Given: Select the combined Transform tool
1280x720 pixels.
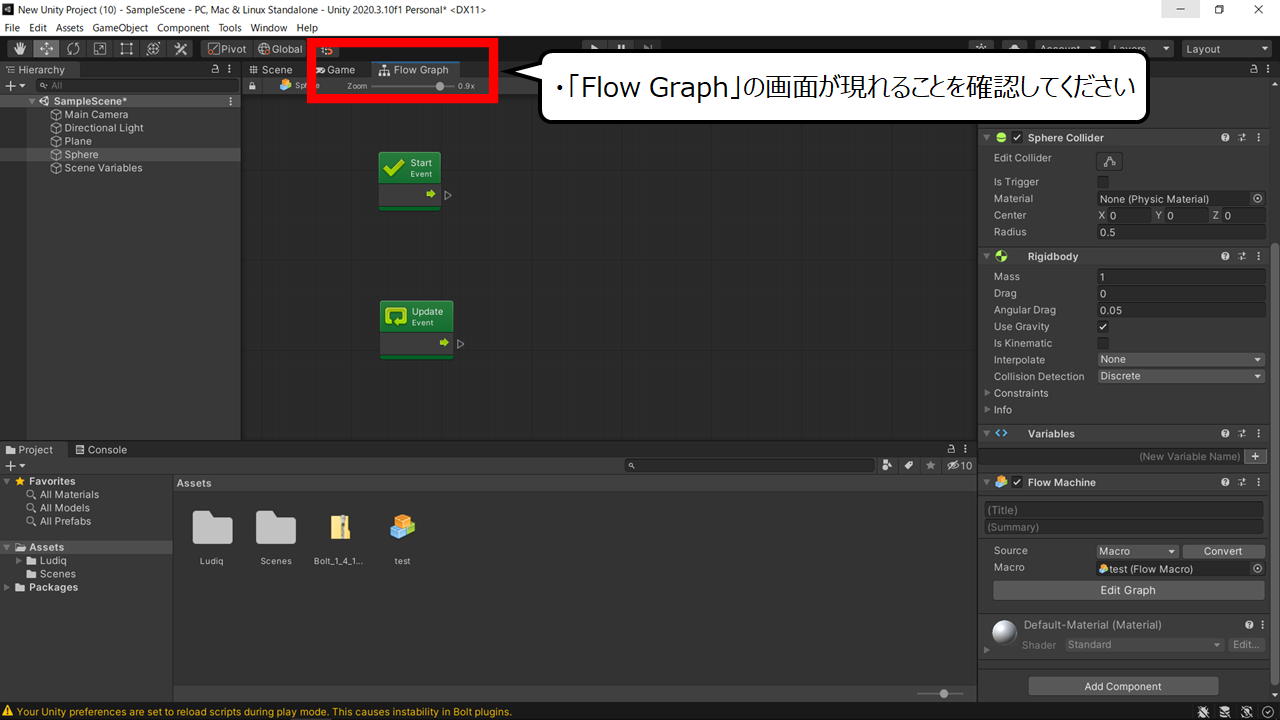Looking at the screenshot, I should tap(154, 49).
